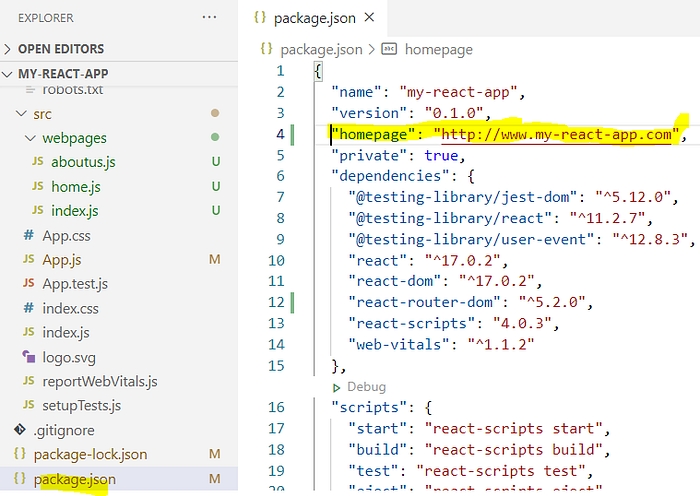Image resolution: width=700 pixels, height=496 pixels.
Task: Open the Explorer more actions ellipsis
Action: click(208, 18)
